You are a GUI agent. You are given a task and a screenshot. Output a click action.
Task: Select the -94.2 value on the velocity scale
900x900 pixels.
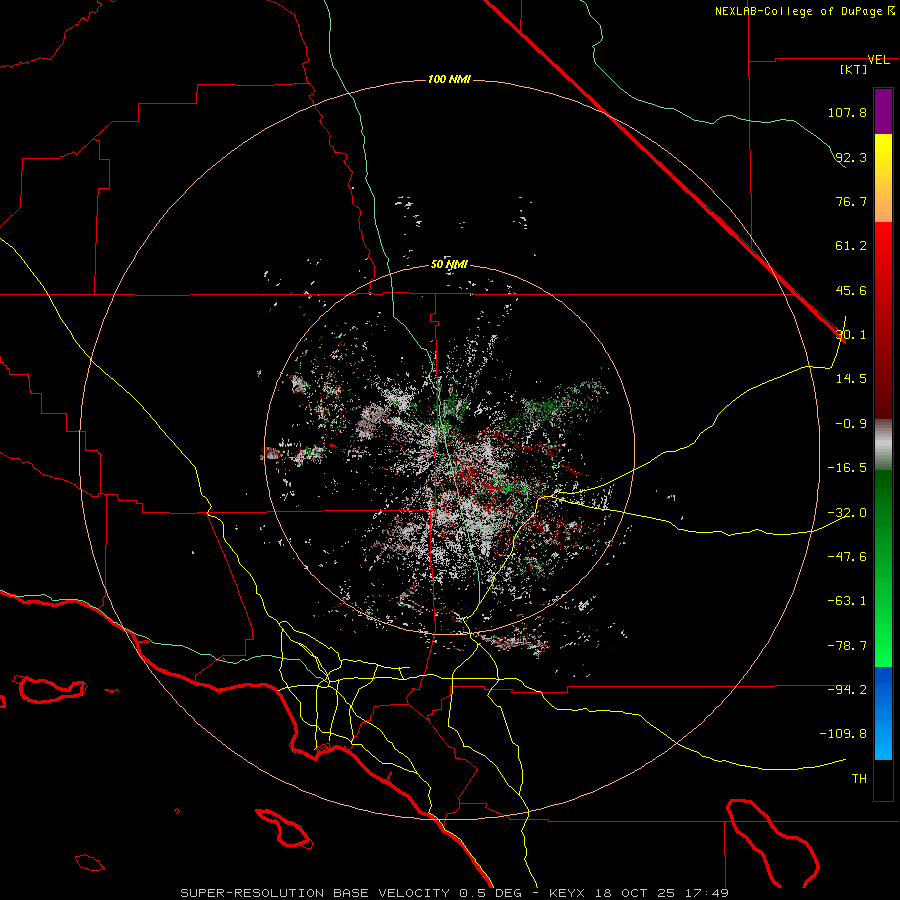[x=847, y=689]
